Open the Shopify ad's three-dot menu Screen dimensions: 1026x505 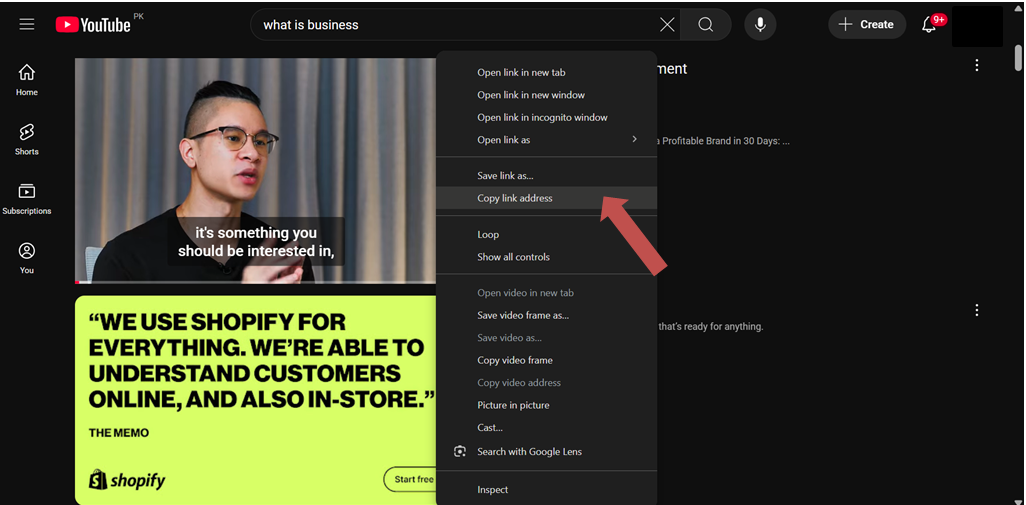976,310
